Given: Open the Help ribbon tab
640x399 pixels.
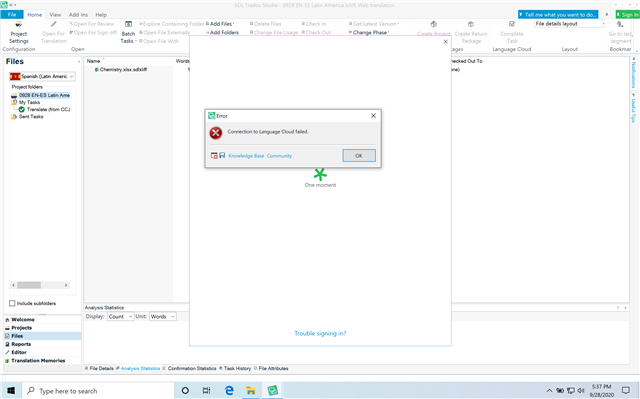Looking at the screenshot, I should coord(101,15).
